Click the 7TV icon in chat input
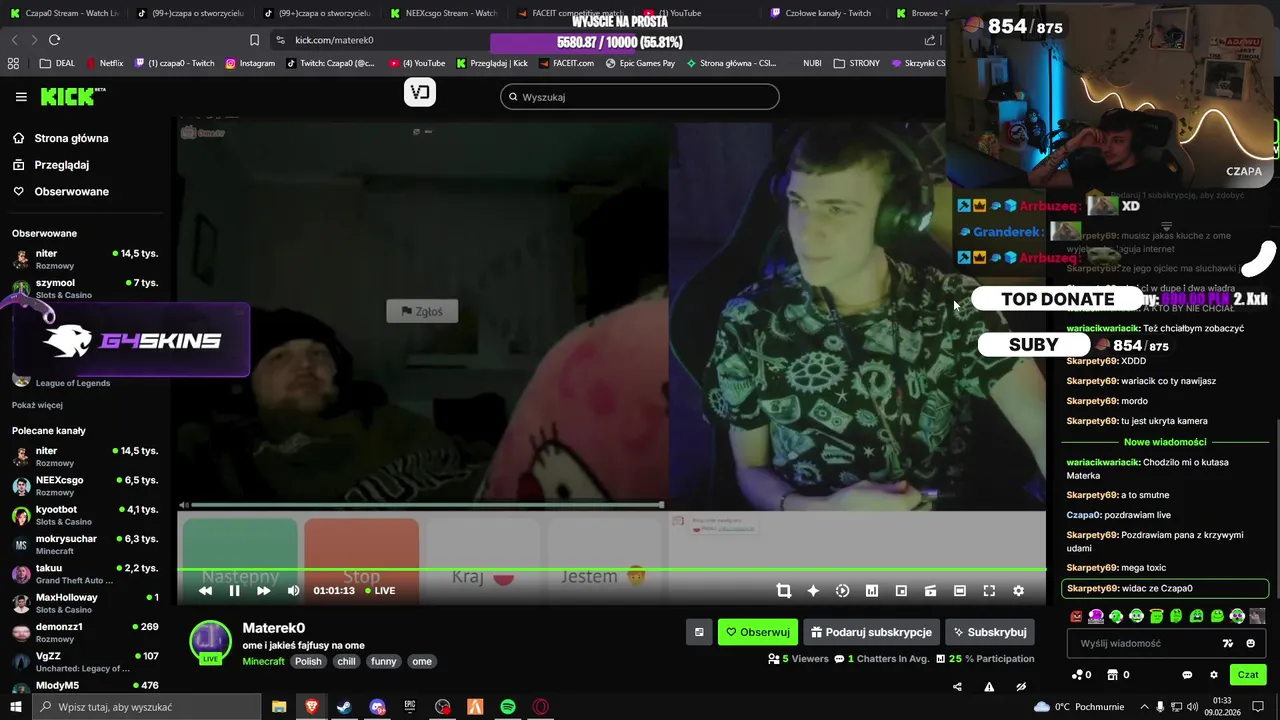This screenshot has width=1280, height=720. (1228, 644)
